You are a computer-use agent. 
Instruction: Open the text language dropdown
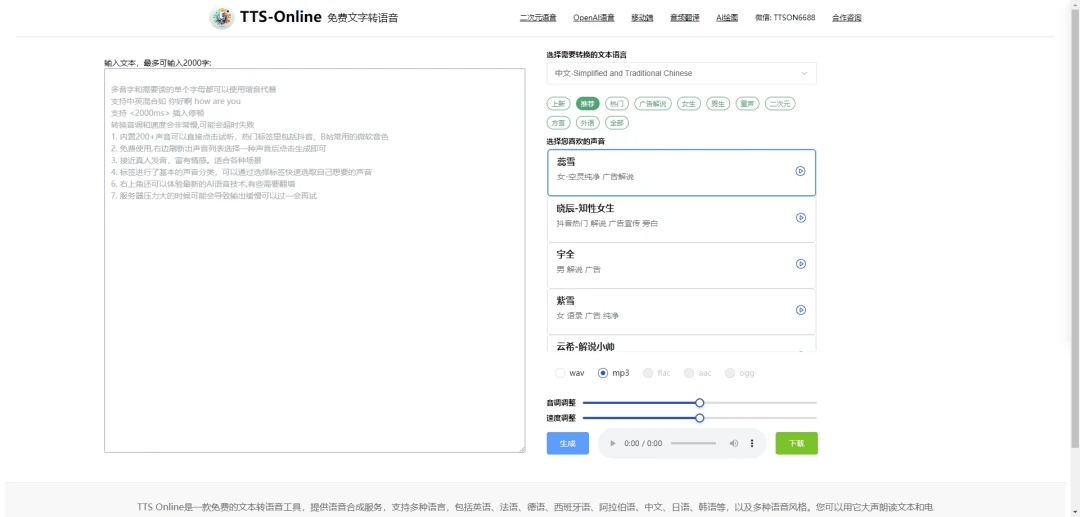pos(681,74)
